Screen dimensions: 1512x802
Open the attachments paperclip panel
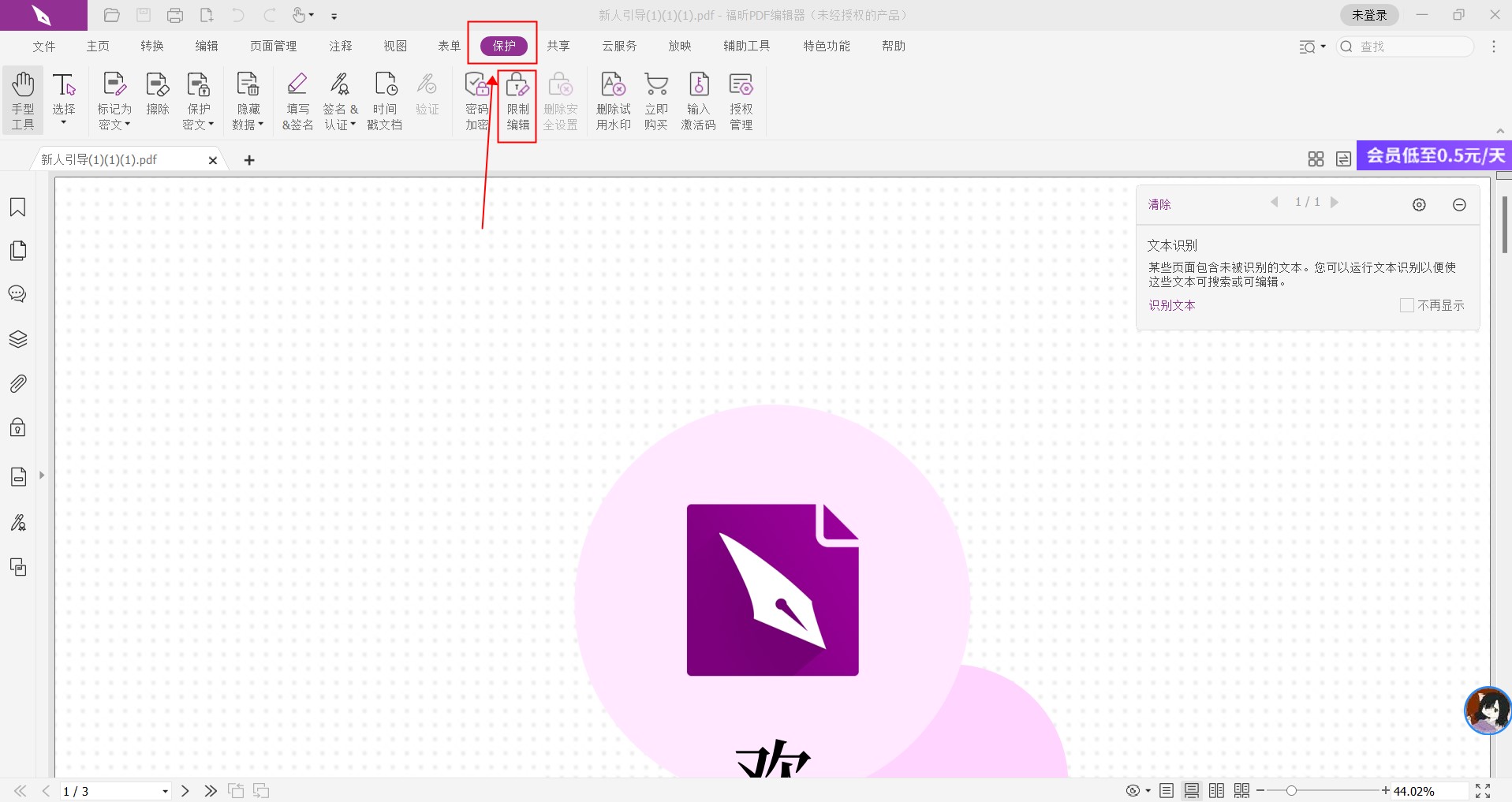point(17,384)
